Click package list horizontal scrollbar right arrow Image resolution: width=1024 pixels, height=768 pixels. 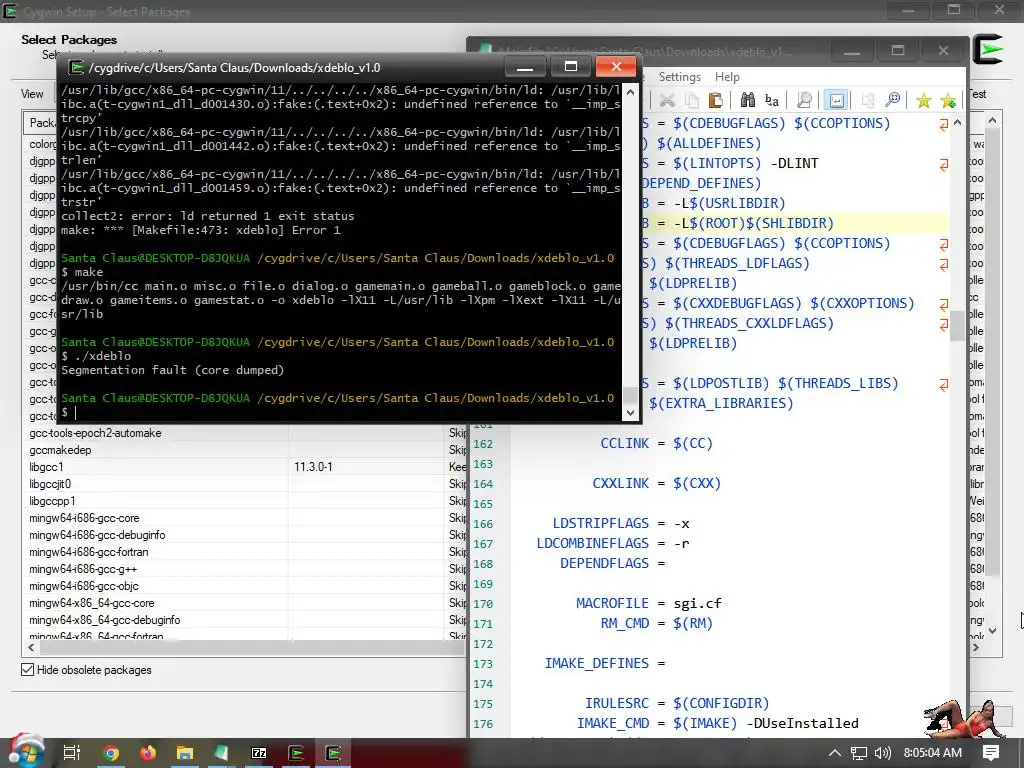[976, 647]
